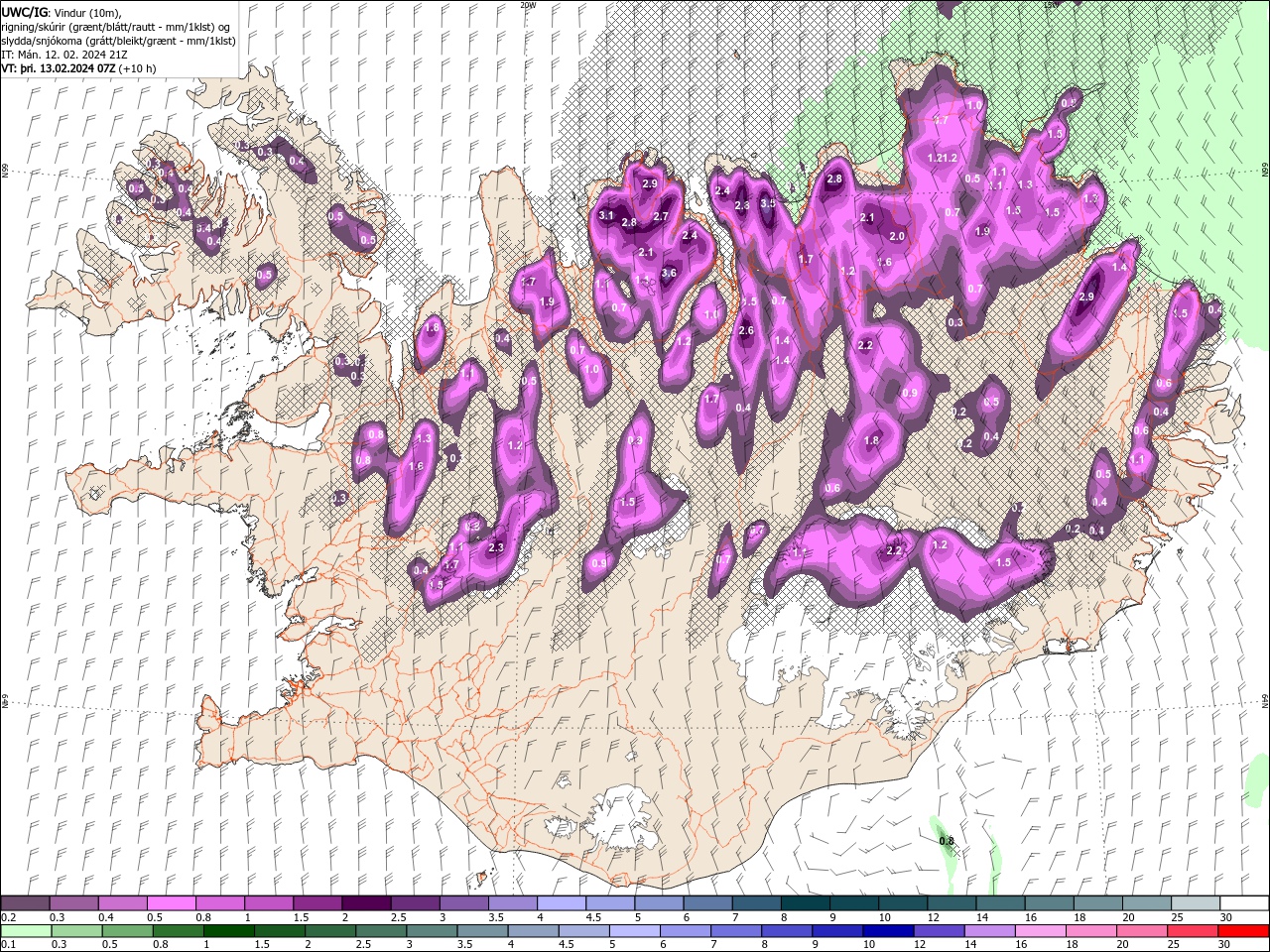Click the '20W' longitude label
Image resolution: width=1270 pixels, height=952 pixels.
point(528,5)
